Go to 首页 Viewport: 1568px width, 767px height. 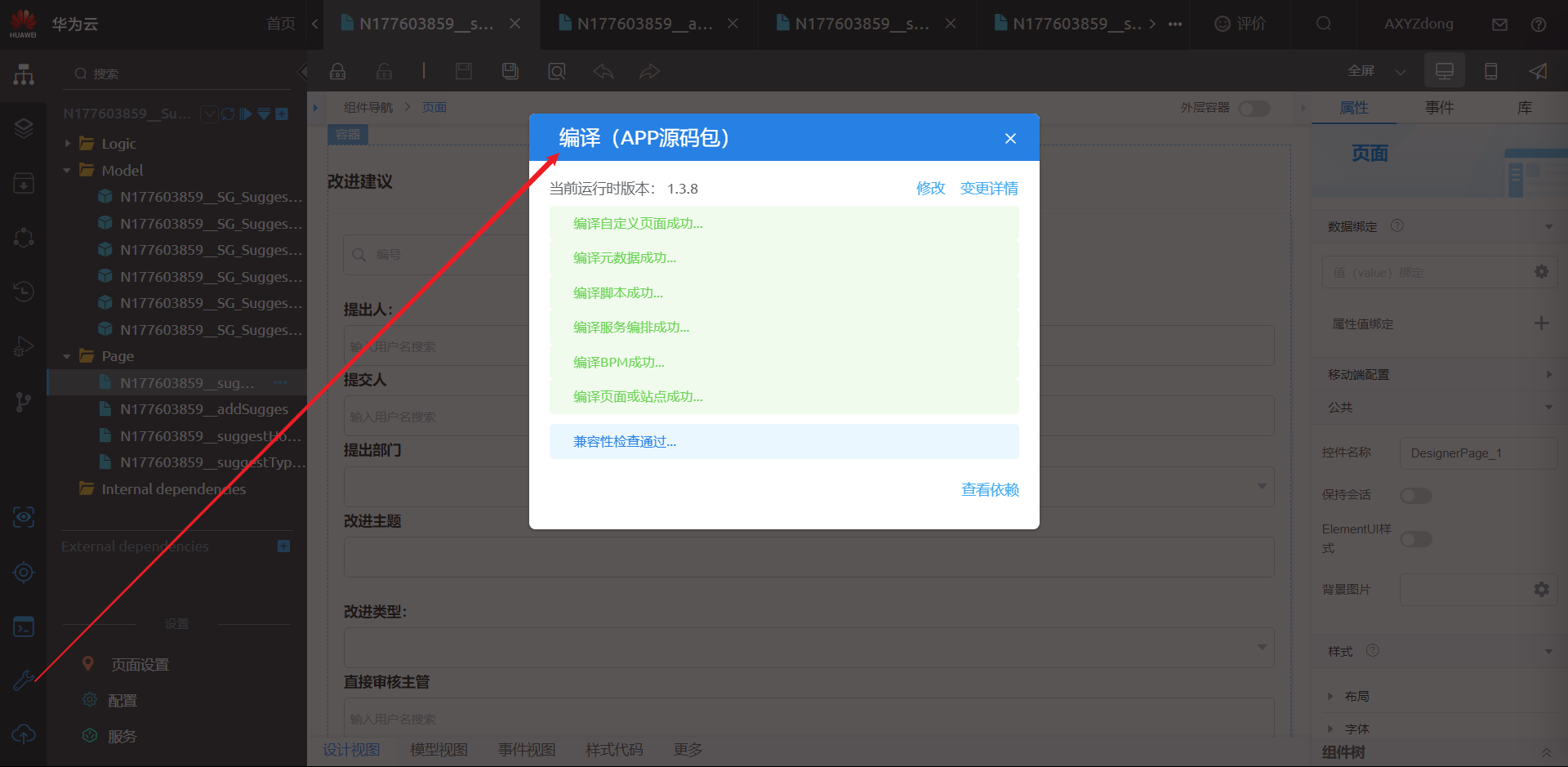281,24
